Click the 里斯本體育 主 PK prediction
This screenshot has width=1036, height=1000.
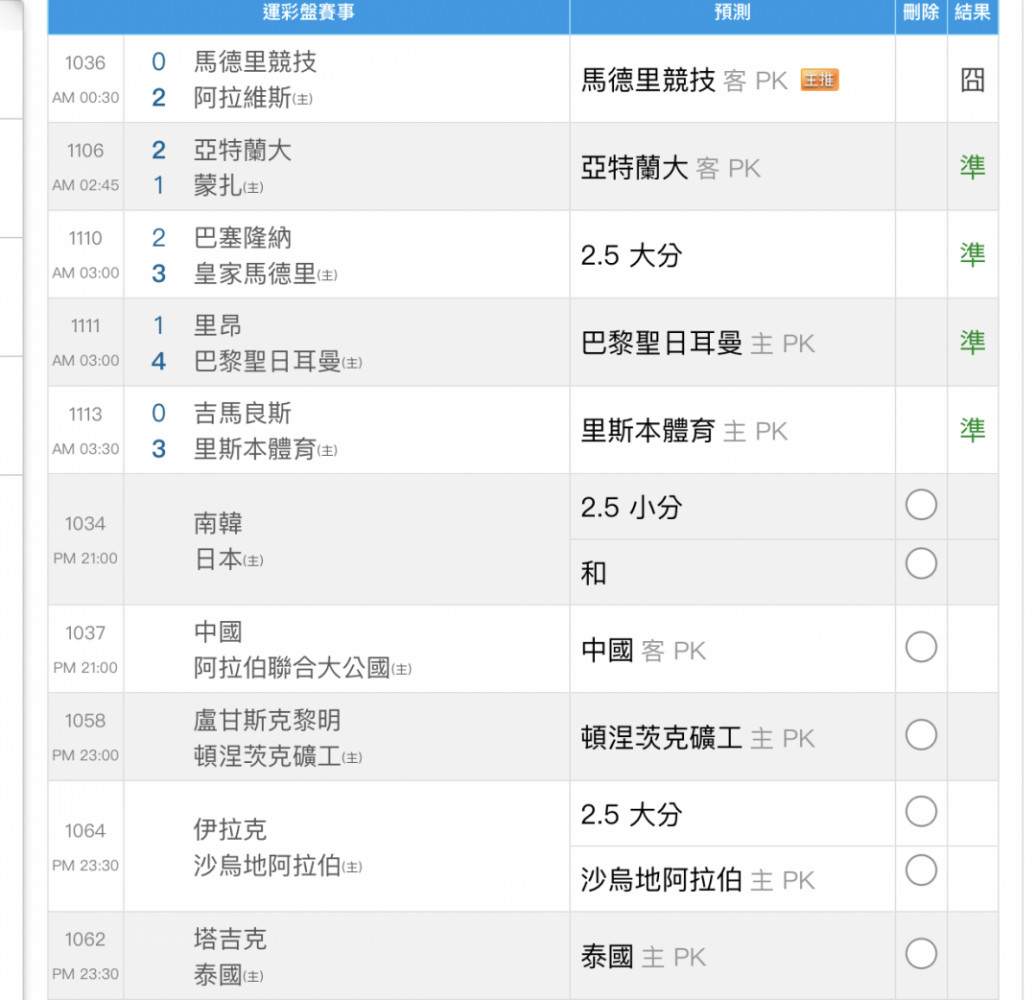pos(684,431)
